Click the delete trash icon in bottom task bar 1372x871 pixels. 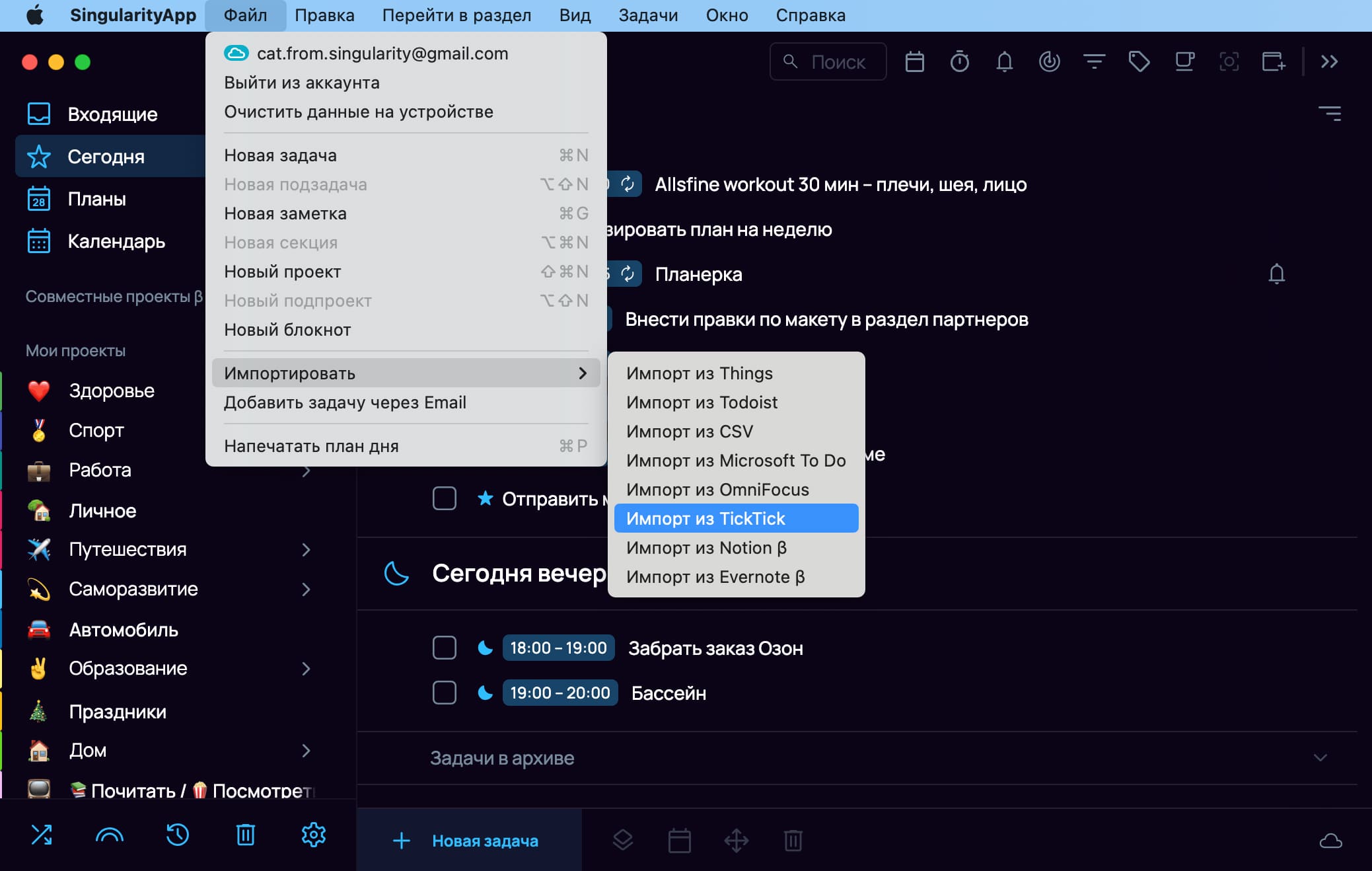pos(793,841)
